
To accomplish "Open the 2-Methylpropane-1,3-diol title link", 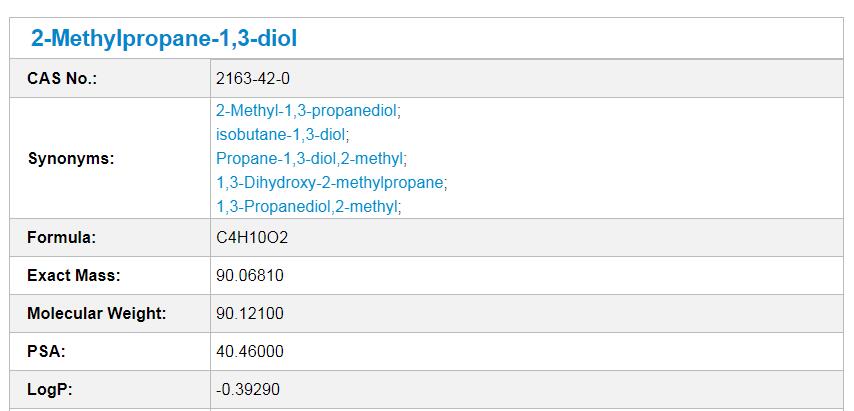I will pyautogui.click(x=164, y=39).
